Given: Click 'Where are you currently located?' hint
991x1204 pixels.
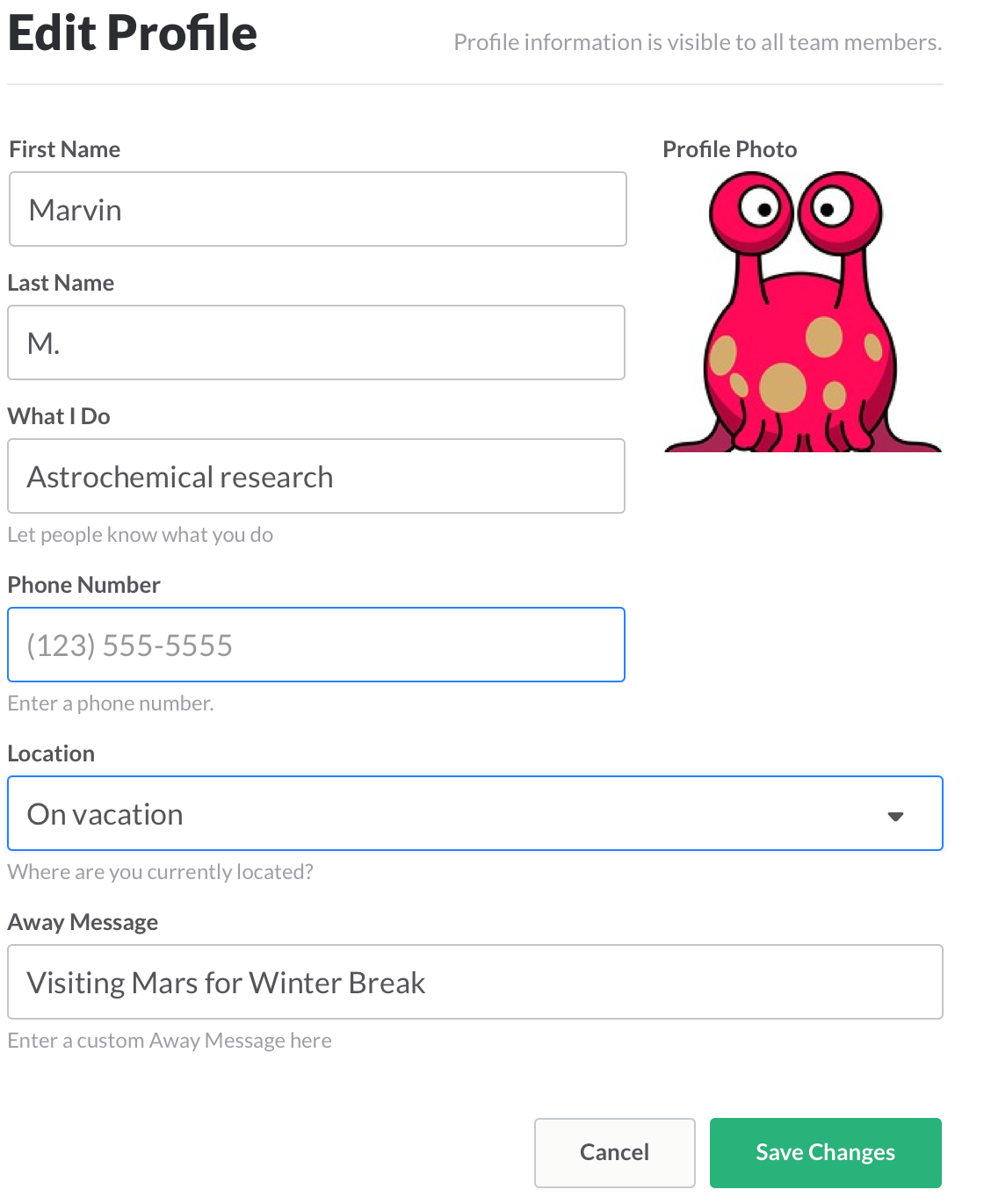Looking at the screenshot, I should [161, 872].
